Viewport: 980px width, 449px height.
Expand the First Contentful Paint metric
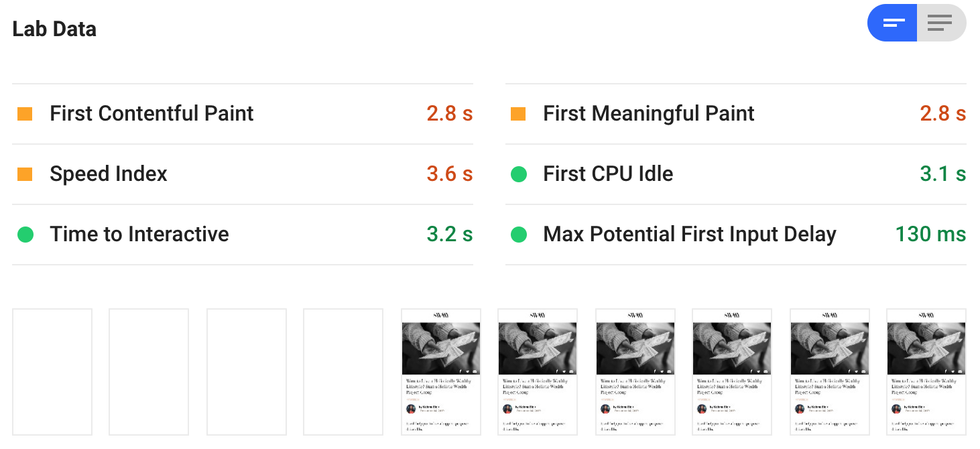(151, 114)
